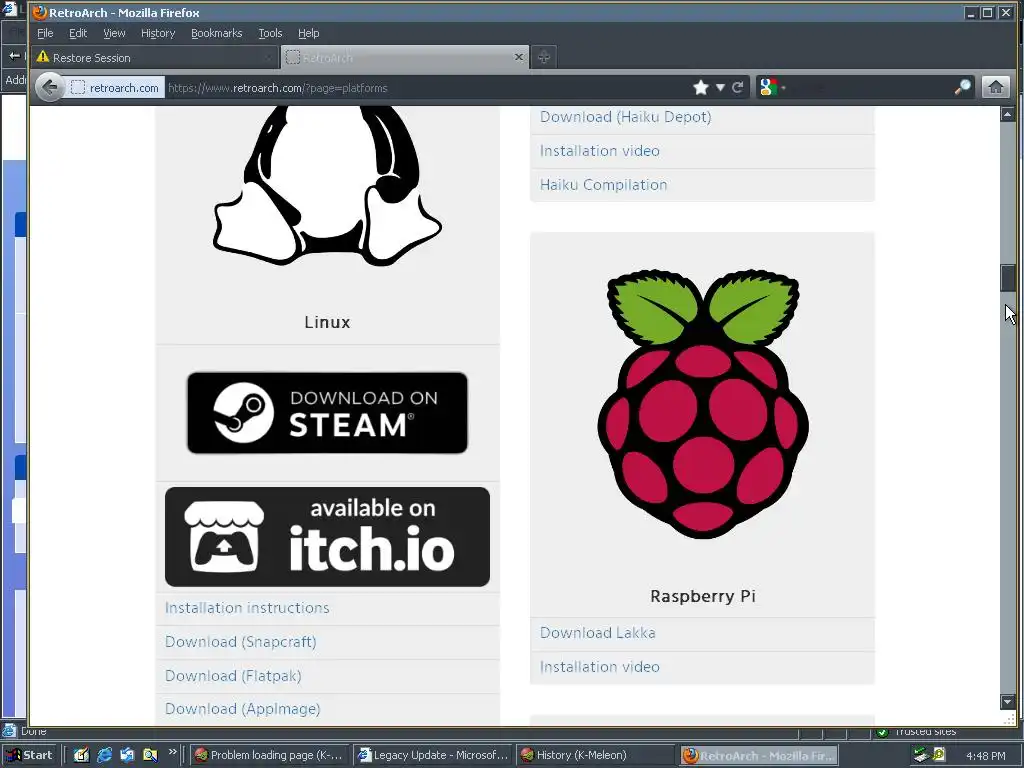Expand quick launch overflow chevron

pyautogui.click(x=172, y=752)
